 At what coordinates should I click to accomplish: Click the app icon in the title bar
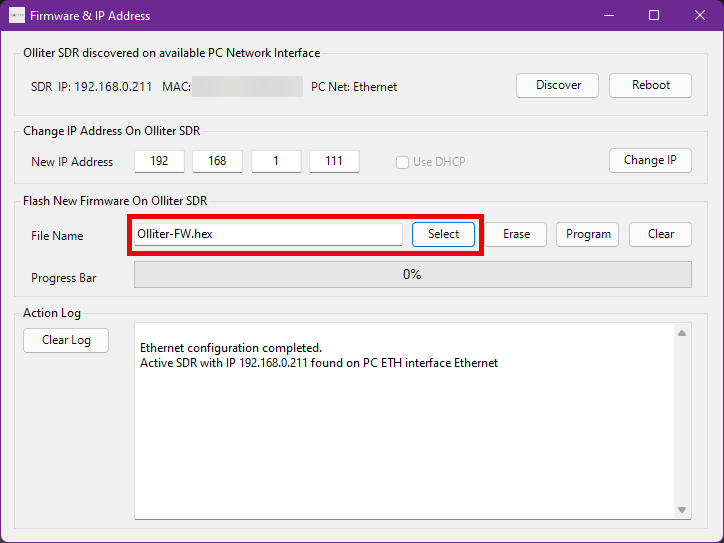[16, 16]
